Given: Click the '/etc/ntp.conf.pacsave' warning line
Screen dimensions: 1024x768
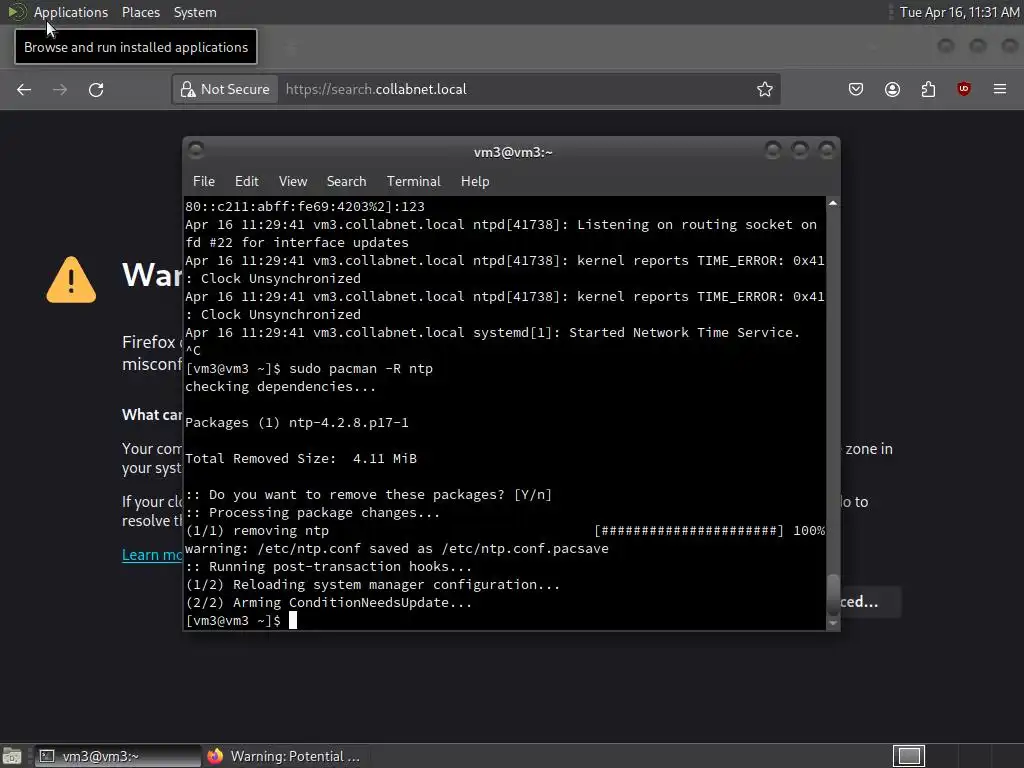Looking at the screenshot, I should tap(397, 549).
